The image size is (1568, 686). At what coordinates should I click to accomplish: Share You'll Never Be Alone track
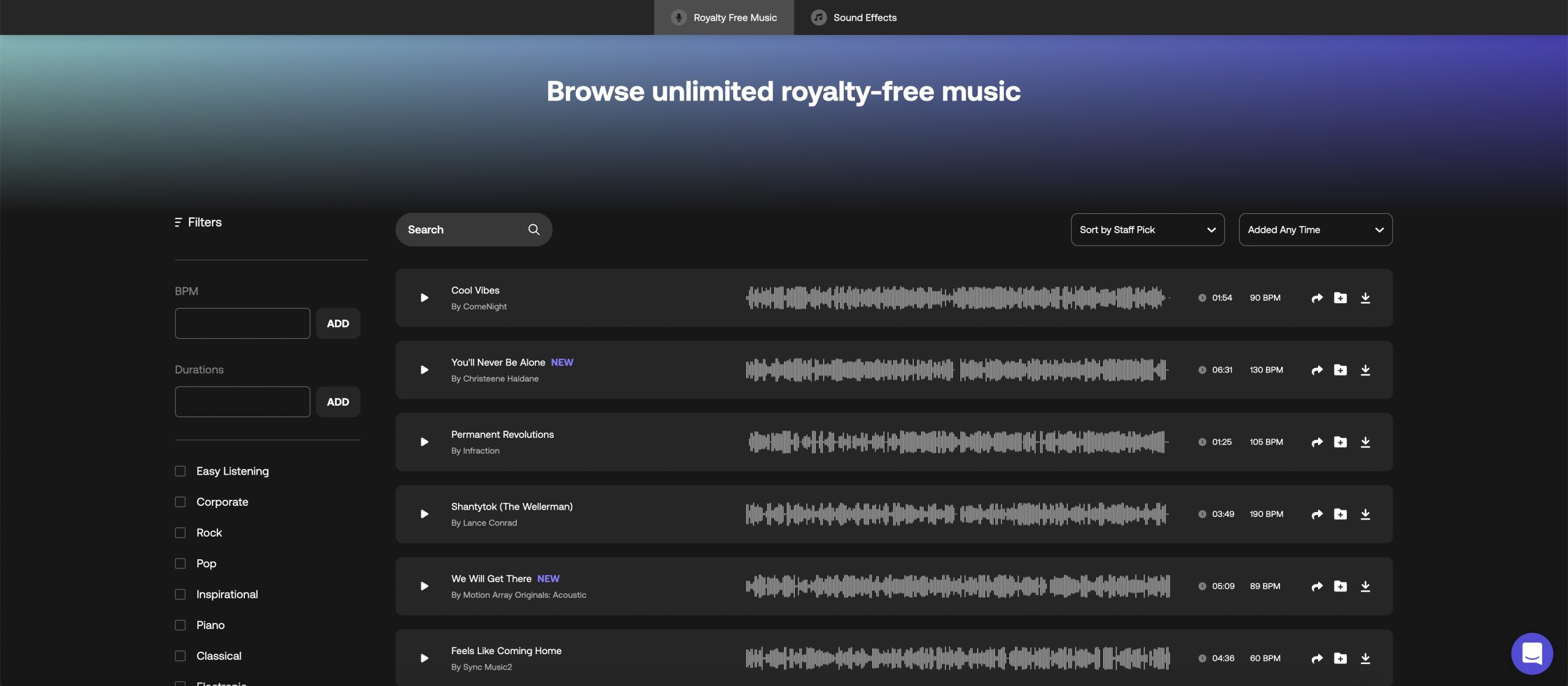[x=1317, y=370]
